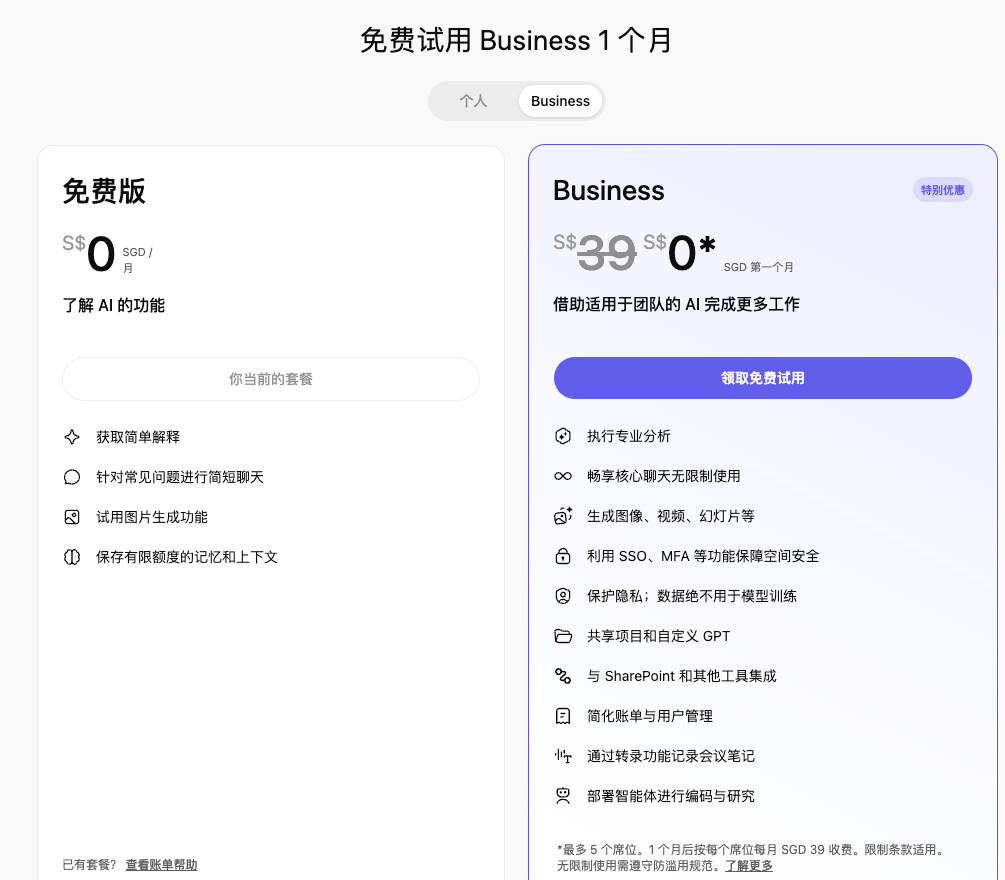The width and height of the screenshot is (1005, 880).
Task: Open the 查看账单帮助 link
Action: pyautogui.click(x=162, y=865)
